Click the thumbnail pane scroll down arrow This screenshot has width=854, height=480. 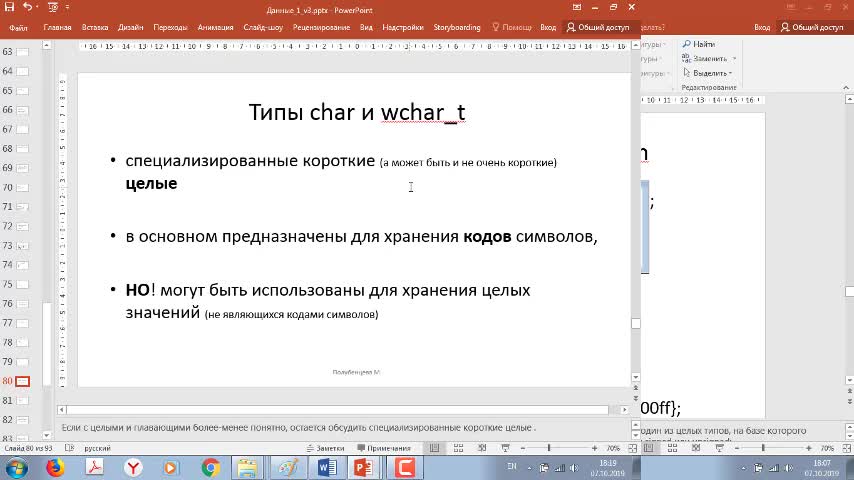47,435
